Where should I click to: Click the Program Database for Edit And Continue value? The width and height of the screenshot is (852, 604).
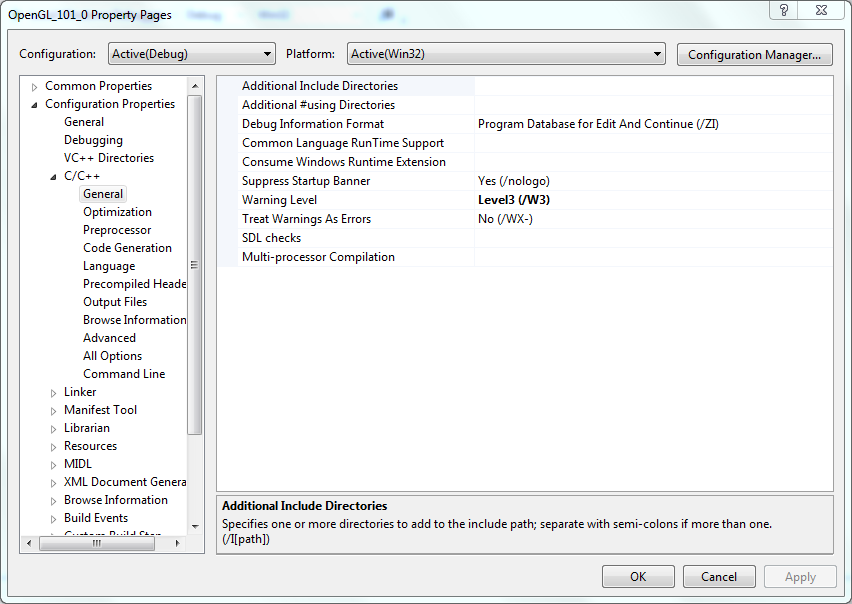click(x=598, y=124)
